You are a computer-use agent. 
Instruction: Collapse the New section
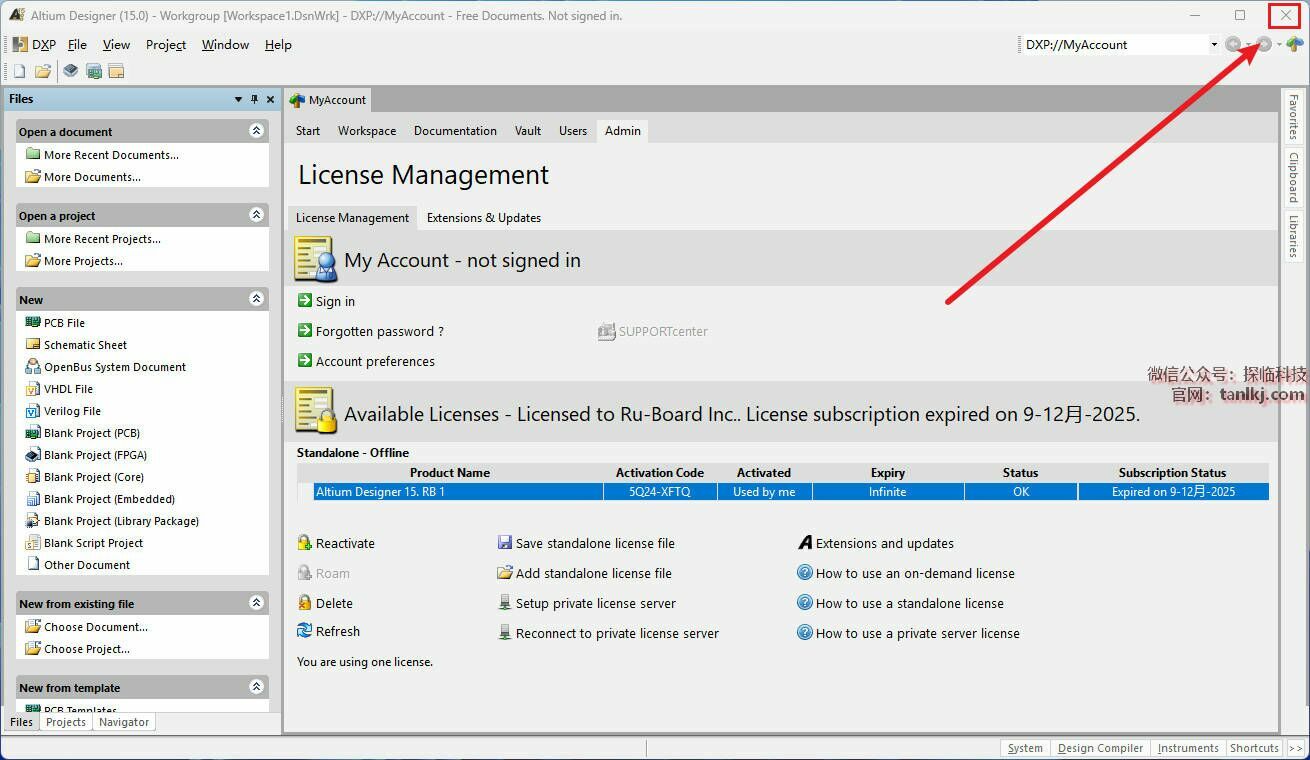click(x=257, y=299)
